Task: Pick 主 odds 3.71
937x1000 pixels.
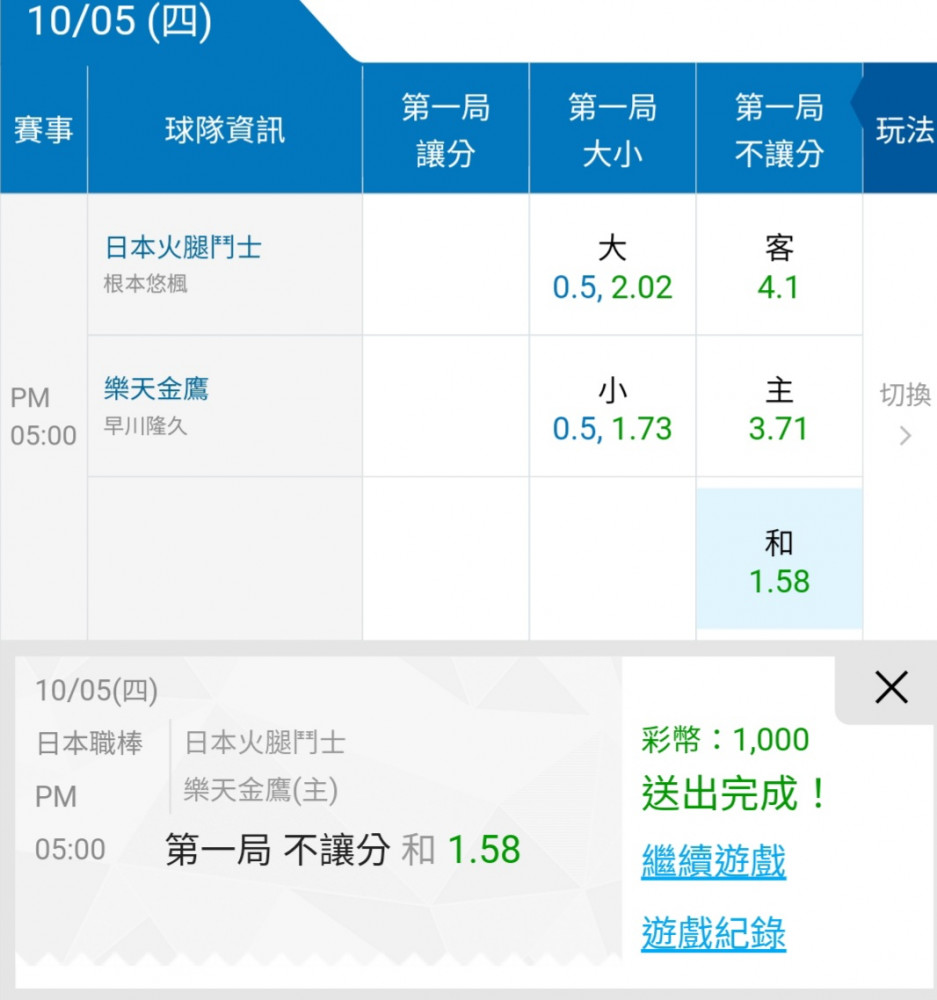Action: click(x=779, y=408)
